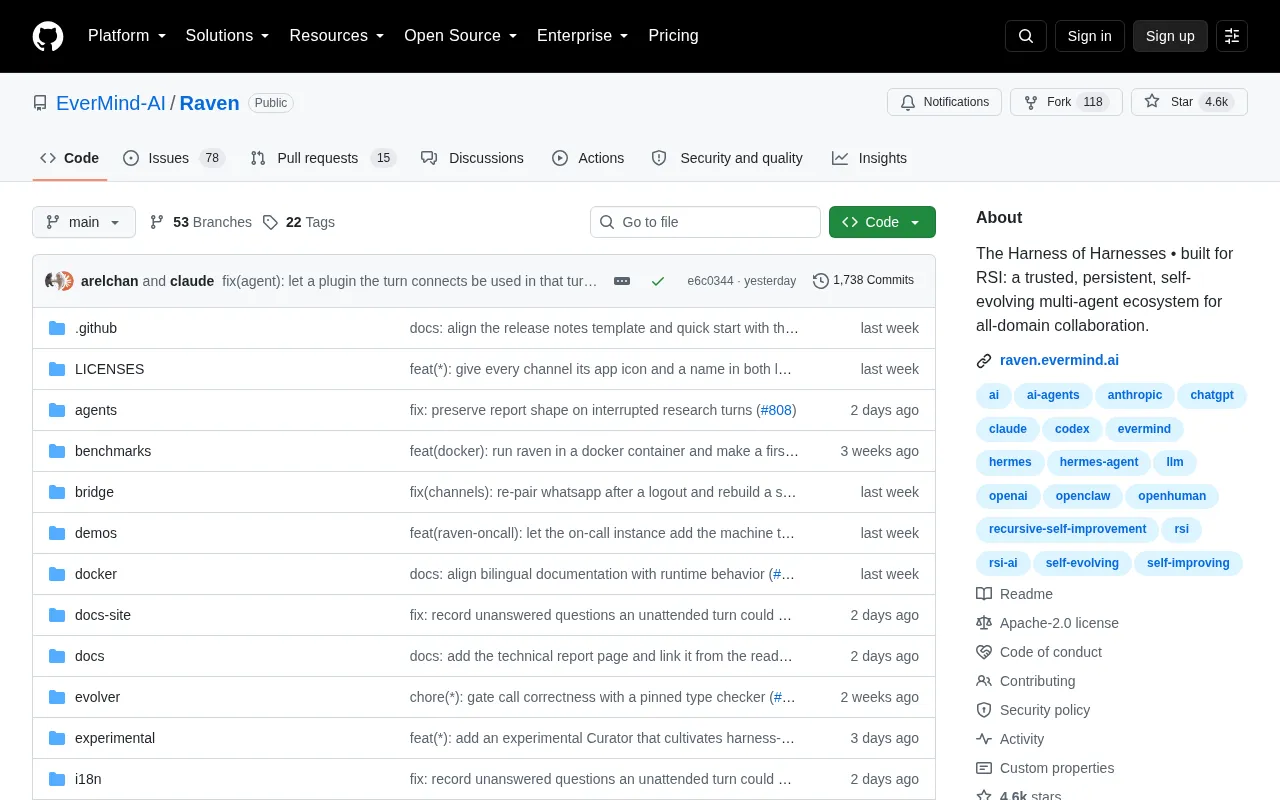
Task: Switch to the Pull requests tab
Action: point(323,158)
